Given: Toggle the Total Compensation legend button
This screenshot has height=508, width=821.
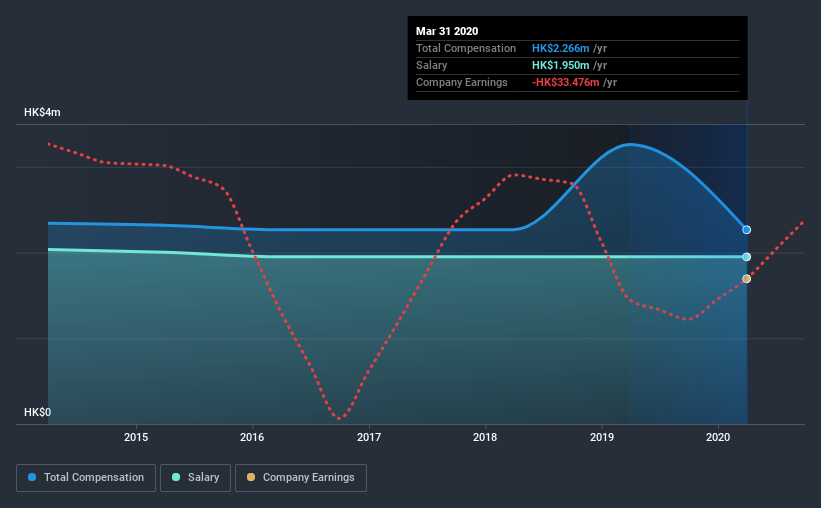Looking at the screenshot, I should coord(86,478).
